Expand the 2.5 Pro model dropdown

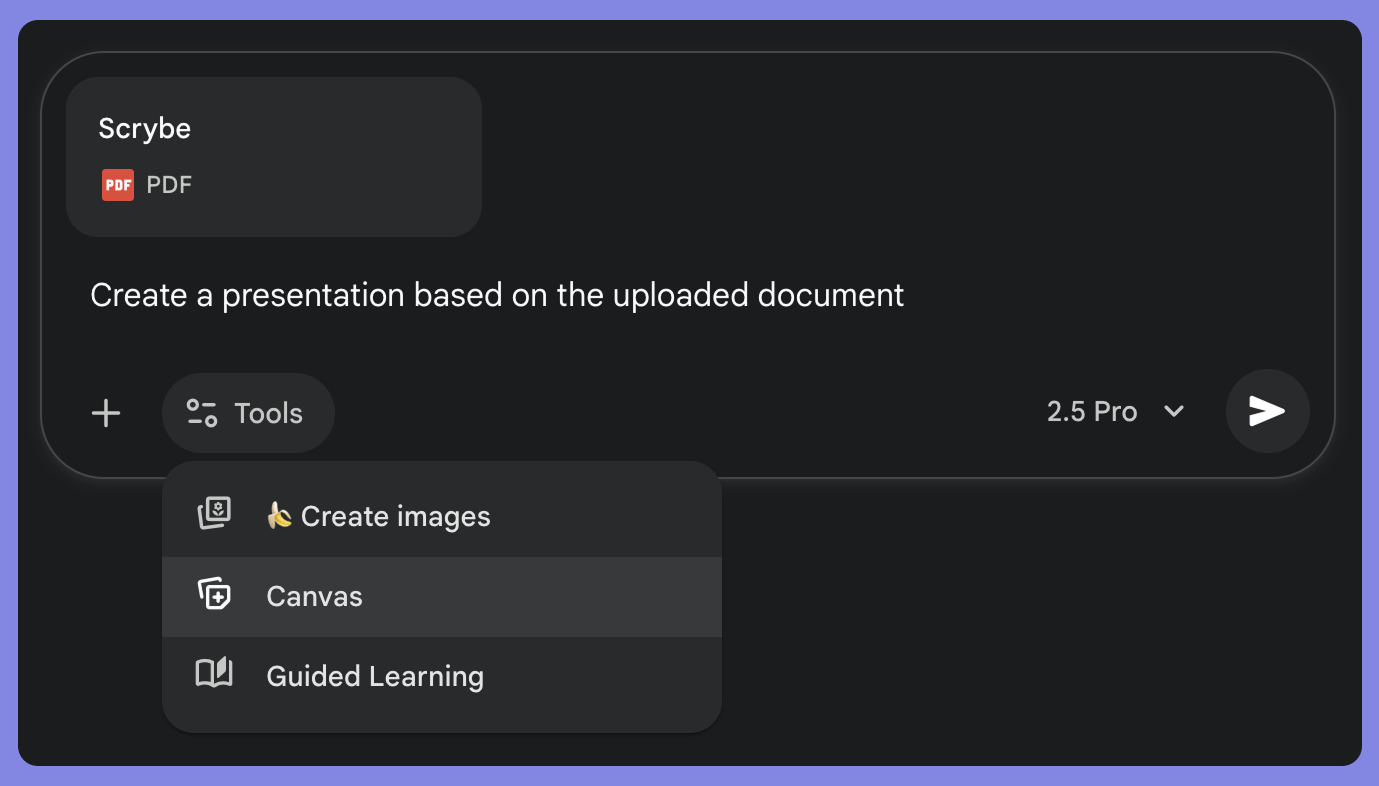[x=1116, y=412]
